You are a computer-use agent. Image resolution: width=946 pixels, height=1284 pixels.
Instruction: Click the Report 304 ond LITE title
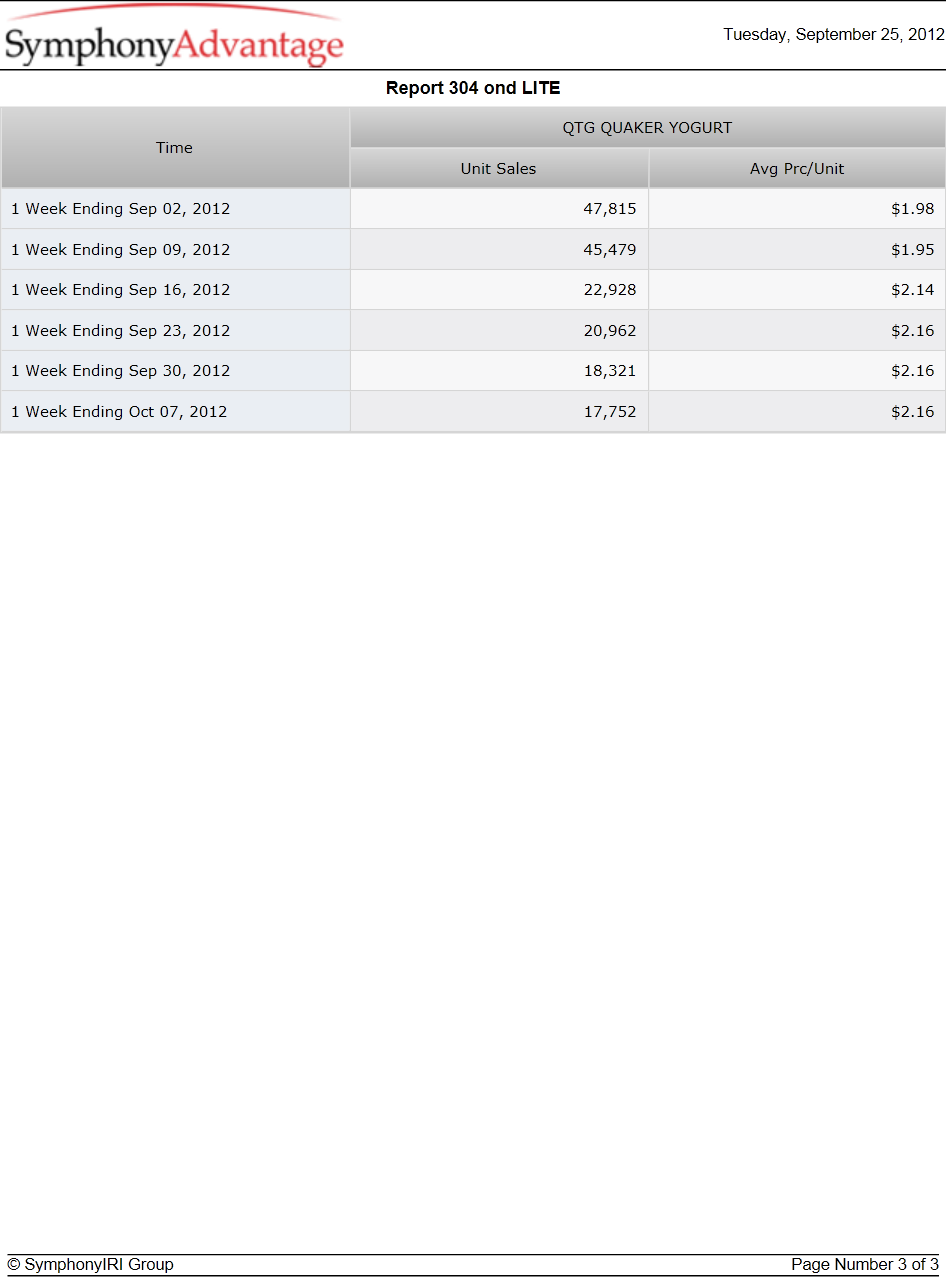point(473,88)
